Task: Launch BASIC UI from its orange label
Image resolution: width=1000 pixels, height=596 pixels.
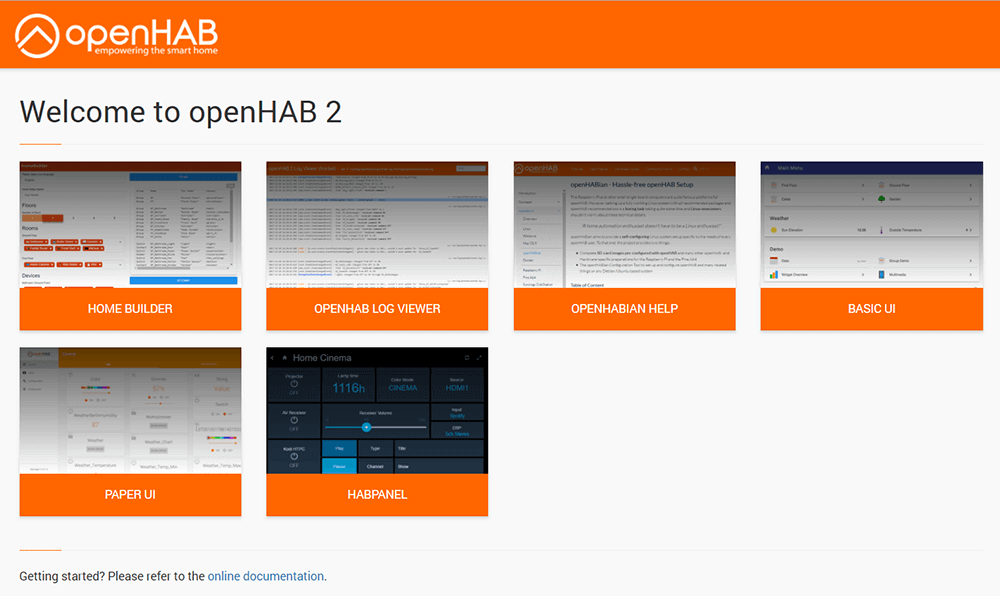Action: point(871,309)
